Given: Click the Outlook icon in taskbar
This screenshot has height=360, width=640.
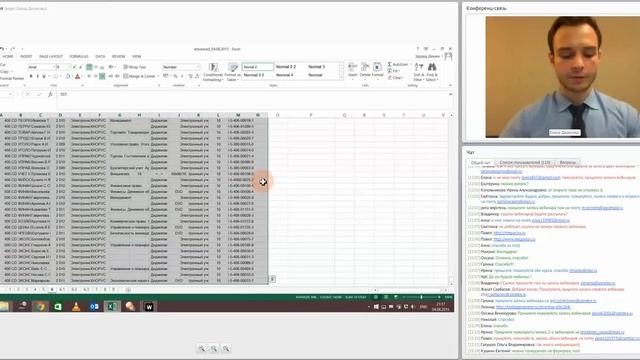Looking at the screenshot, I should click(x=94, y=306).
